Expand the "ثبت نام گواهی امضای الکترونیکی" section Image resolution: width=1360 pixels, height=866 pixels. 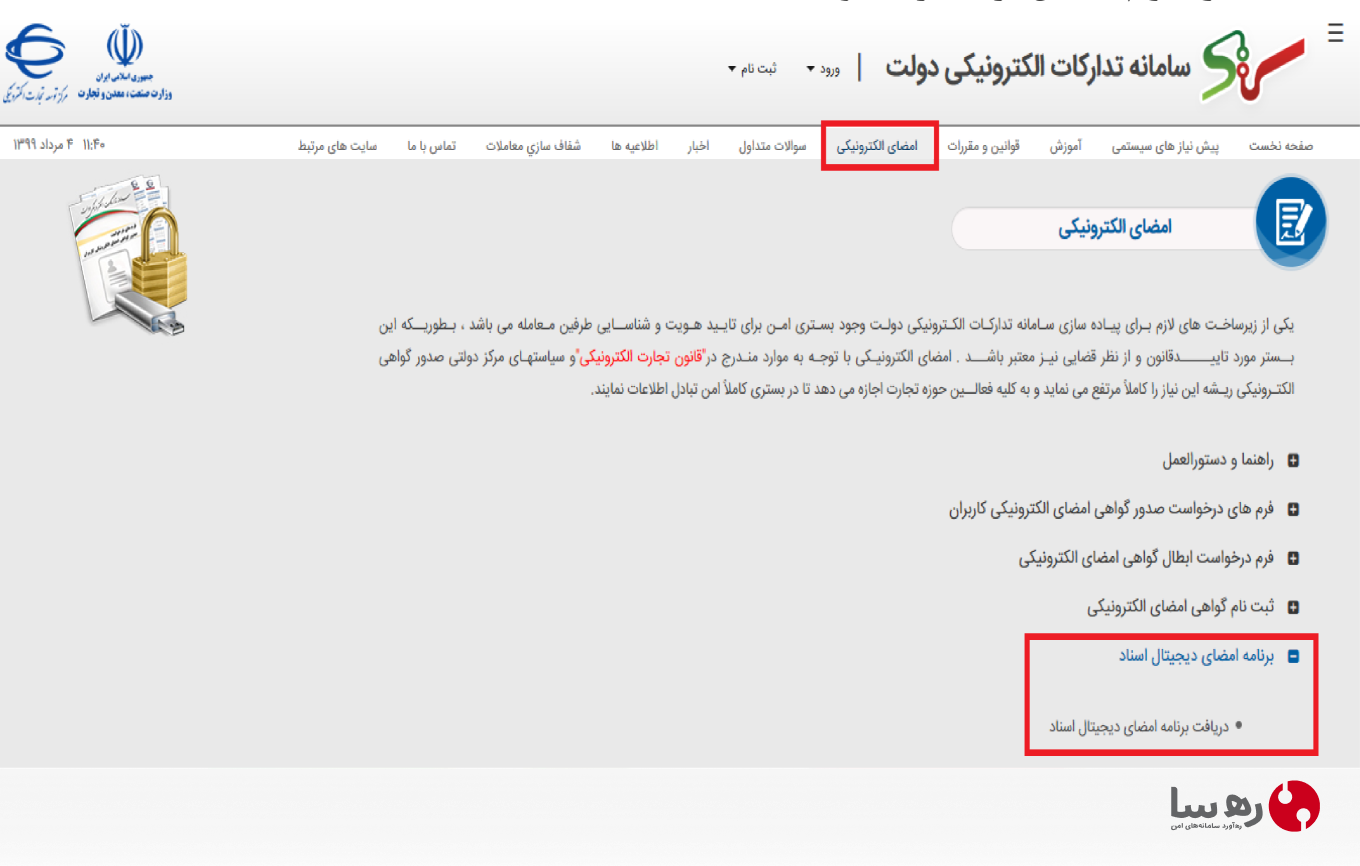[1193, 607]
